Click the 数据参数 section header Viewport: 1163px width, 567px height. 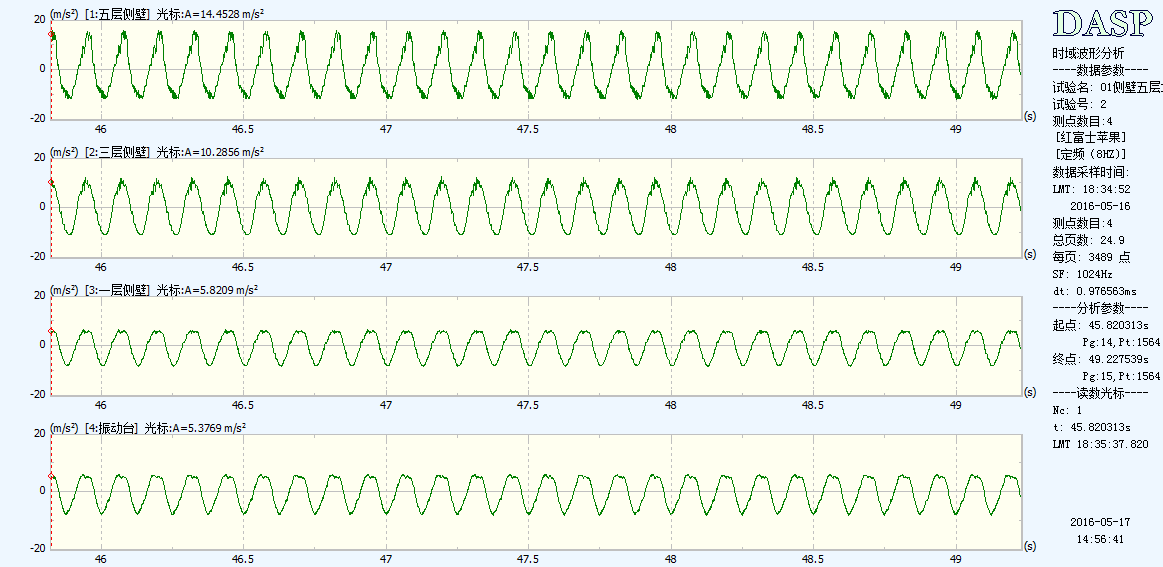(x=1101, y=71)
